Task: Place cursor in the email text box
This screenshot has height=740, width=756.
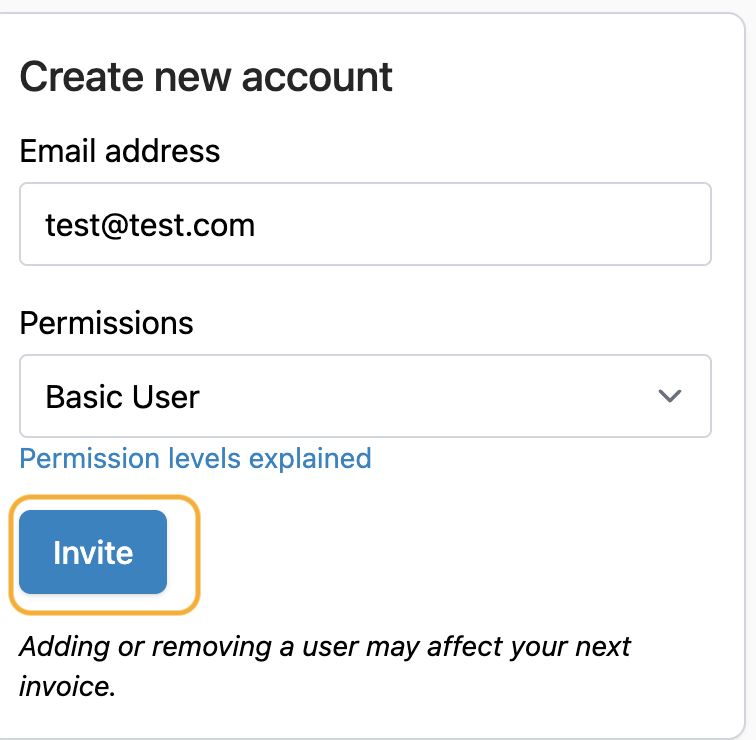Action: coord(365,224)
